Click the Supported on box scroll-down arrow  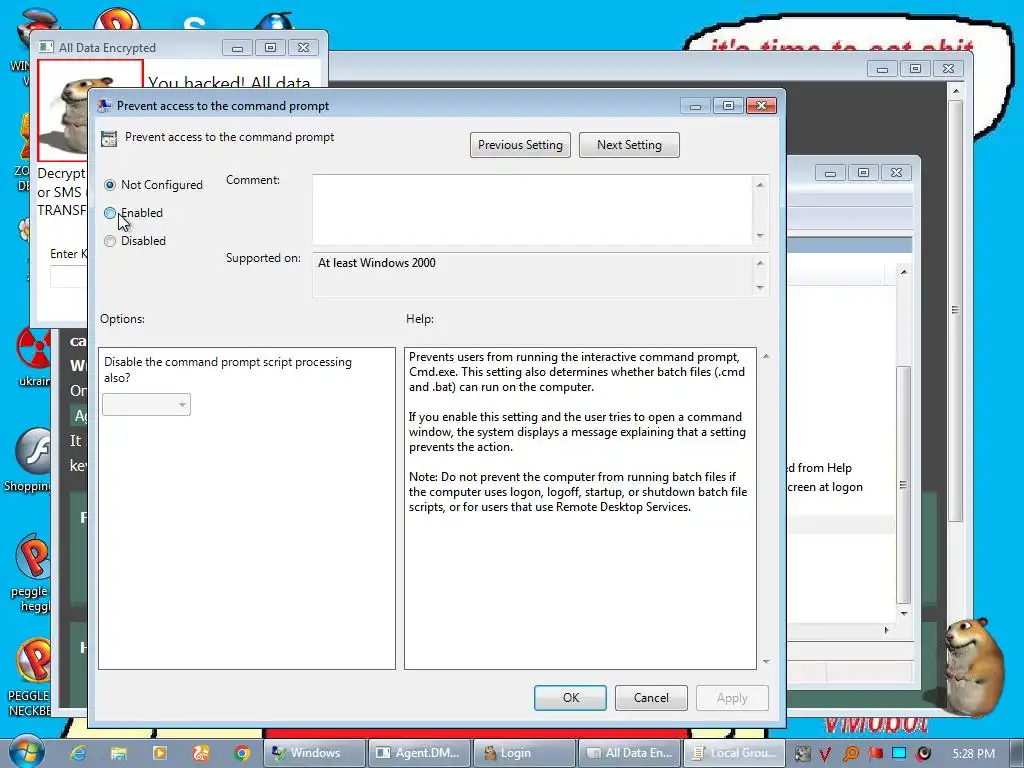[x=760, y=287]
